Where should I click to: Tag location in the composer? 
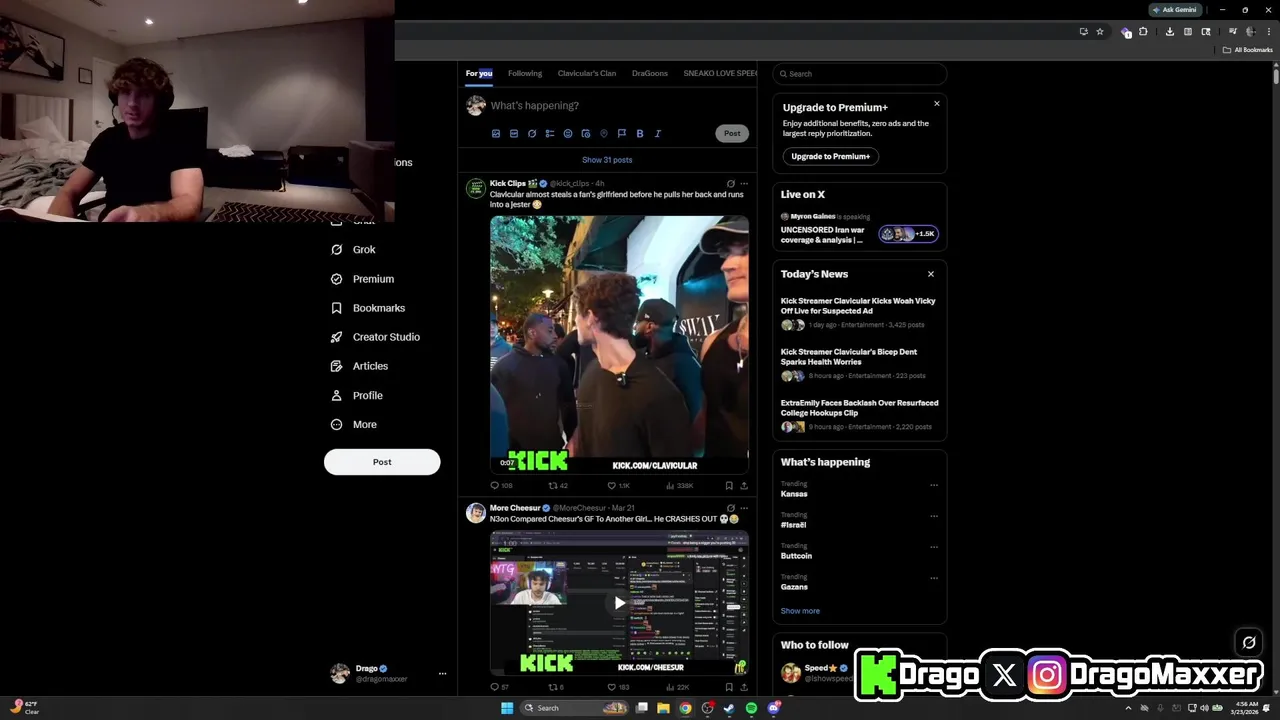coord(604,133)
